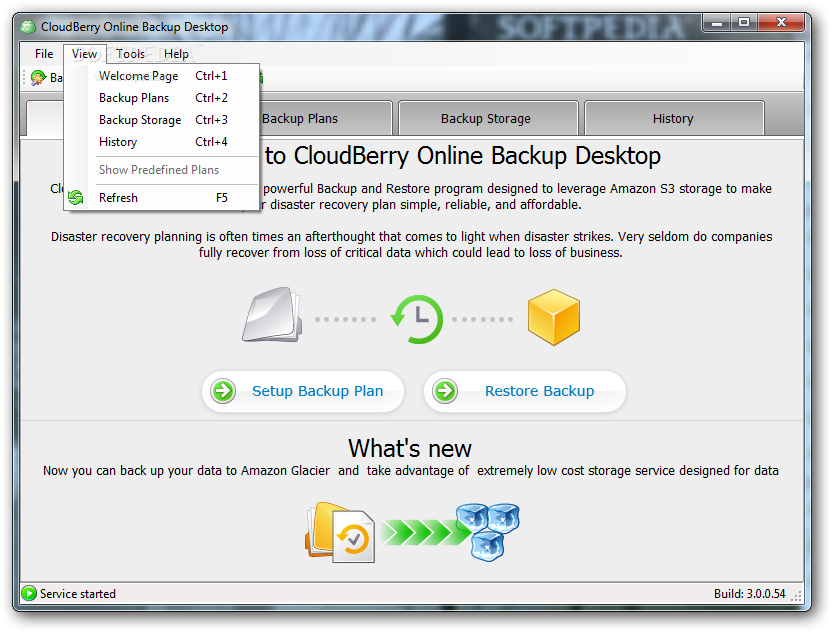Click the yellow storage cube icon
This screenshot has width=832, height=632.
coord(554,317)
